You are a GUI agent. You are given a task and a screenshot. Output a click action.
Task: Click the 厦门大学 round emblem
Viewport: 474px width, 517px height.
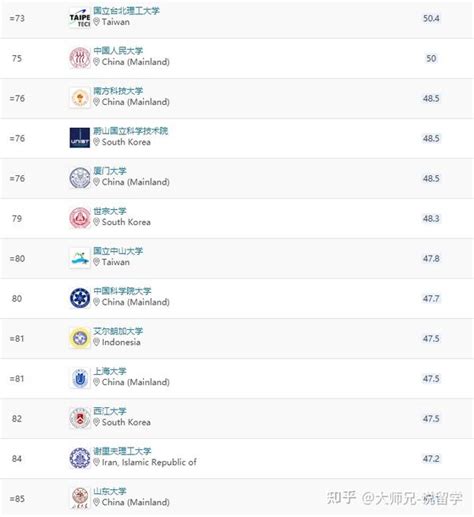tap(80, 178)
